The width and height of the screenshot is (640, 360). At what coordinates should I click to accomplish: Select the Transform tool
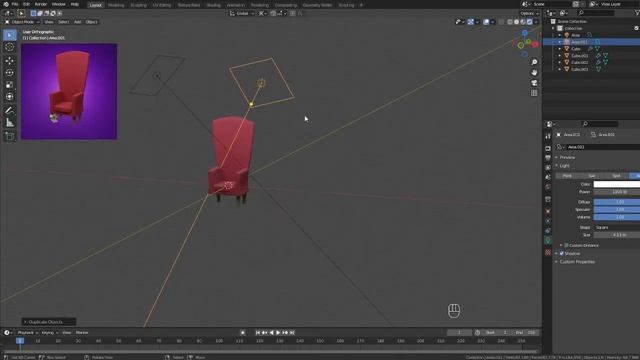pos(9,97)
